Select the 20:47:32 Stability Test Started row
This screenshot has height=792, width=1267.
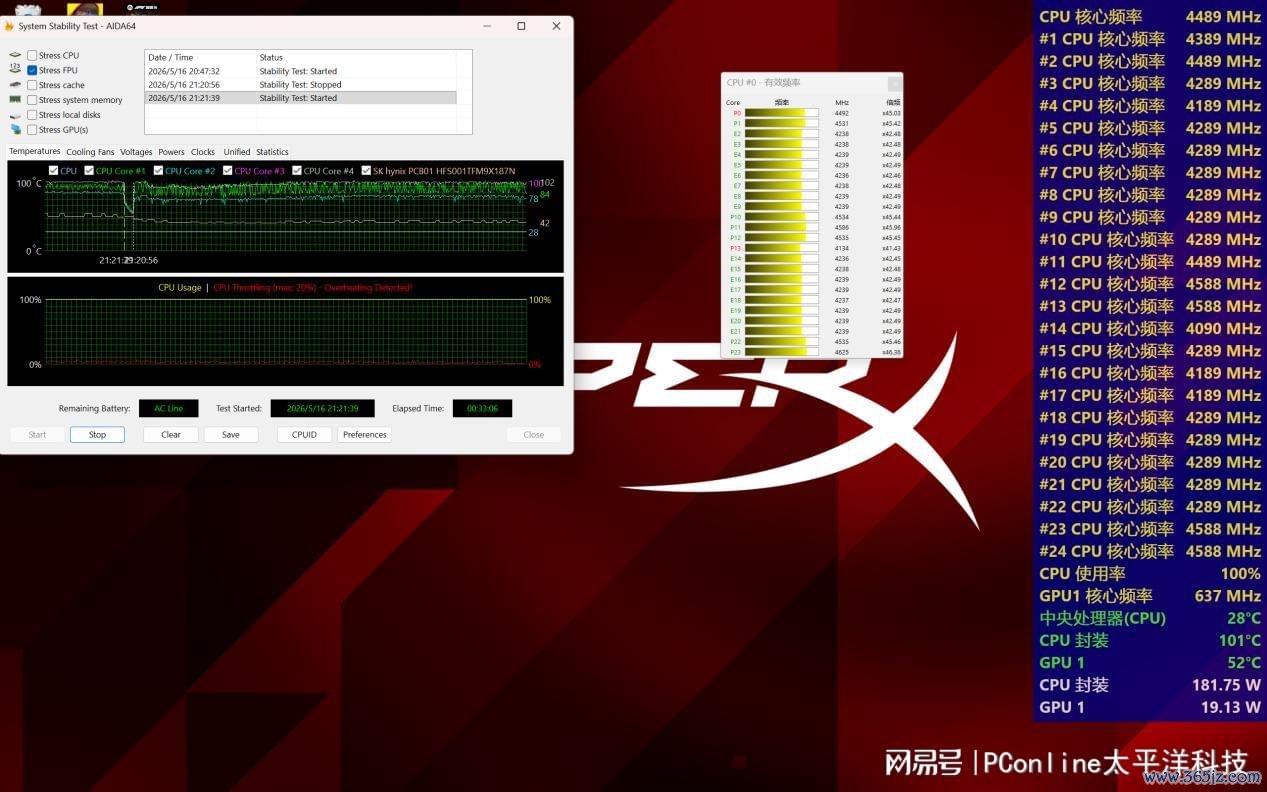(x=301, y=71)
